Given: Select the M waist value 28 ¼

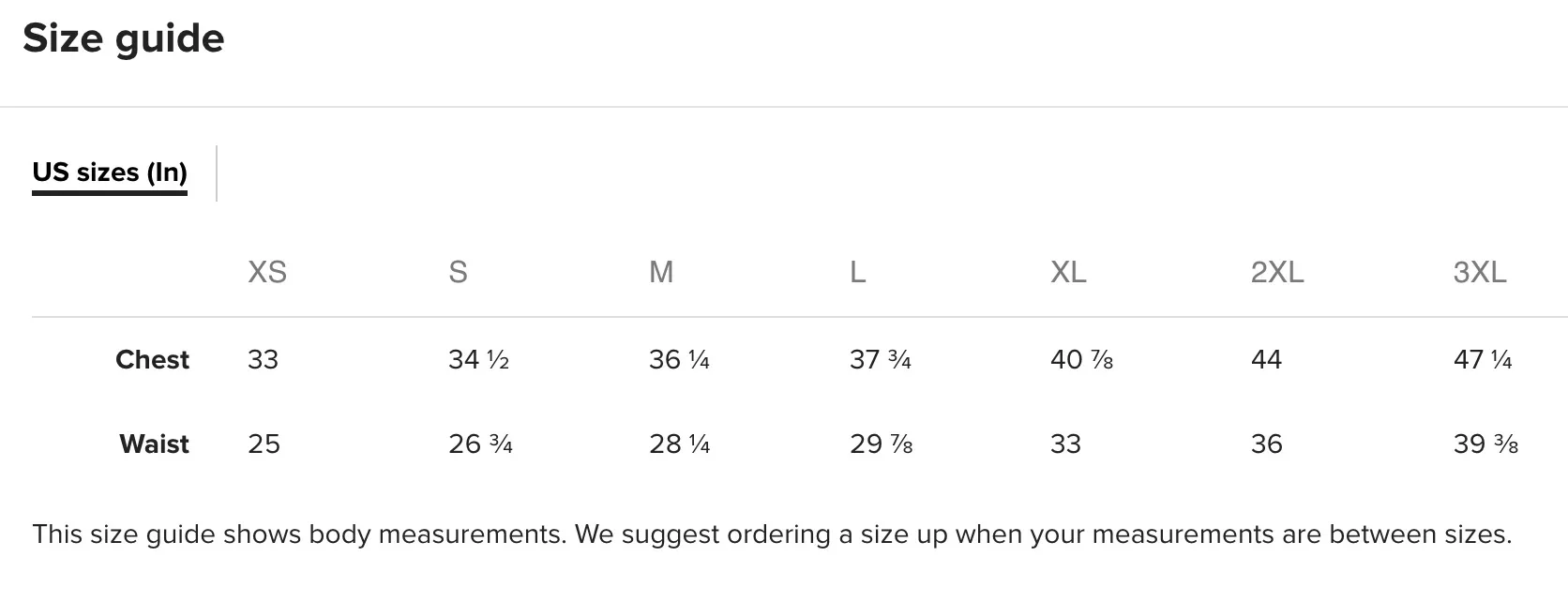Looking at the screenshot, I should [x=679, y=444].
